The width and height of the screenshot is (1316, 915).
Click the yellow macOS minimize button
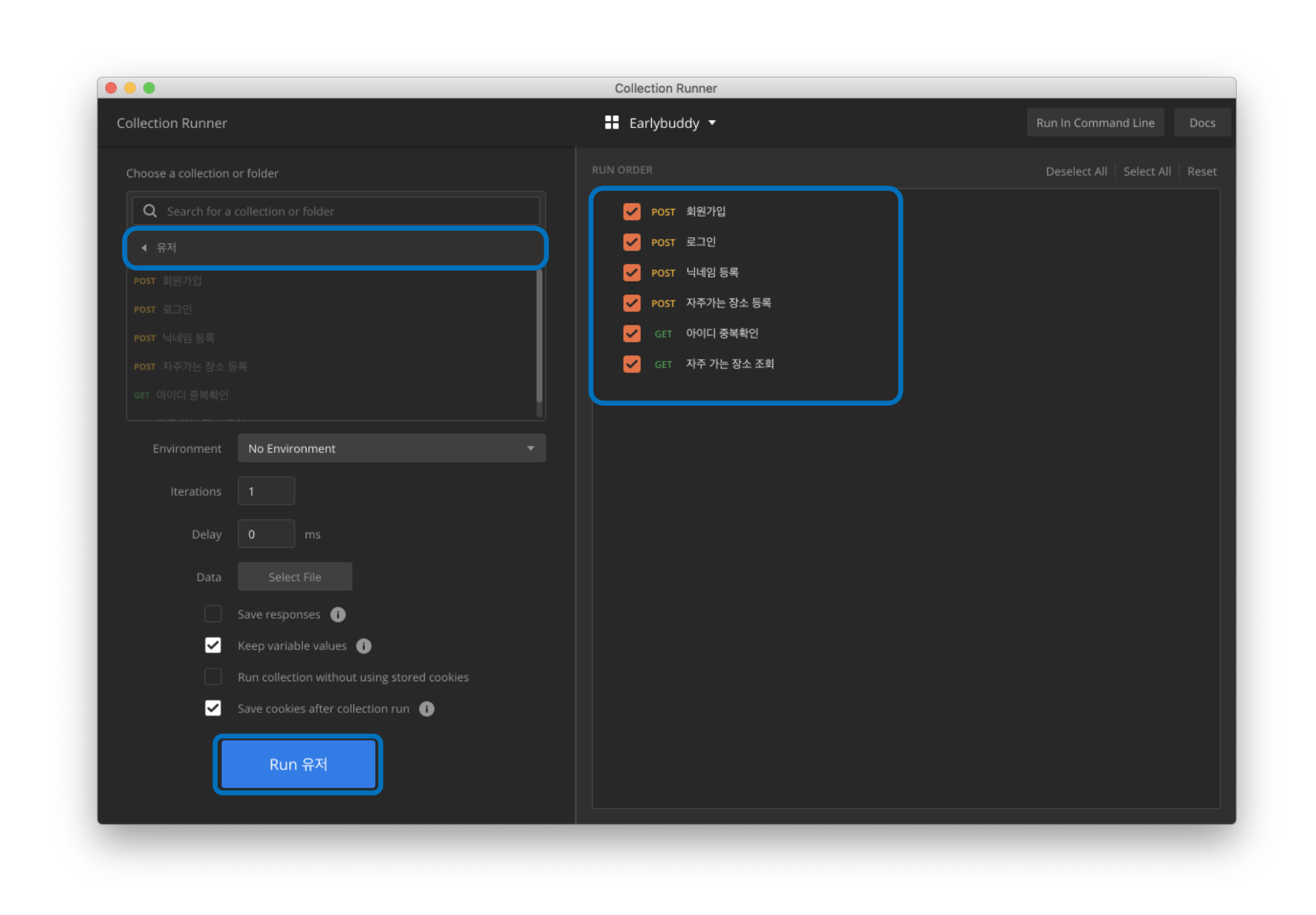click(x=130, y=88)
